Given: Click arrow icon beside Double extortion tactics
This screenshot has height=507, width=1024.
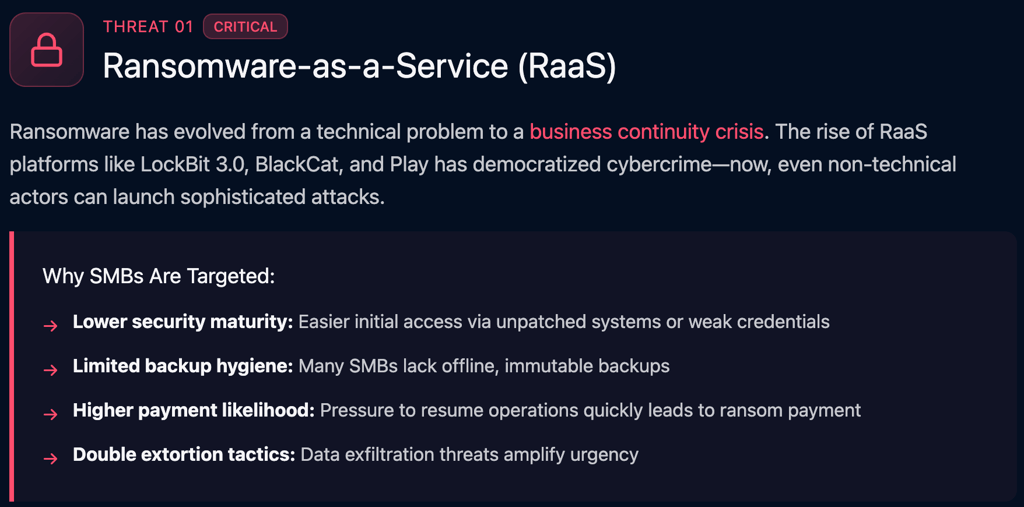Looking at the screenshot, I should pyautogui.click(x=51, y=459).
